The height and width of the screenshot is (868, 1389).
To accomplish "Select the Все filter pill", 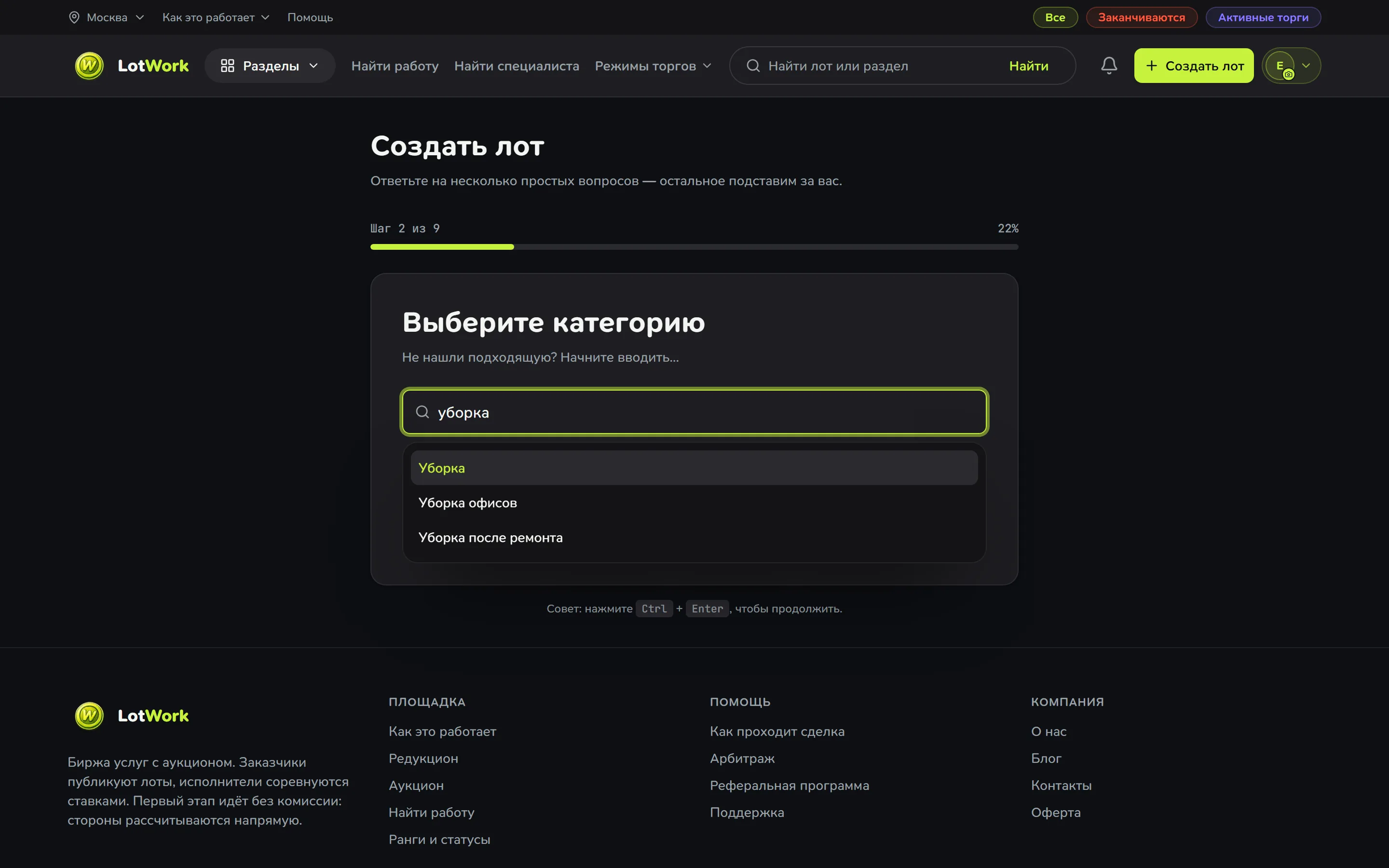I will click(1055, 17).
